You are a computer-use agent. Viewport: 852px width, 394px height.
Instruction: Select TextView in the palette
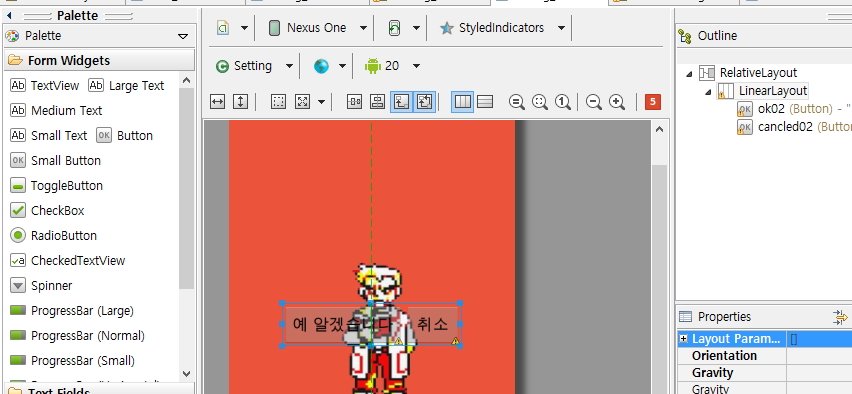[x=45, y=85]
